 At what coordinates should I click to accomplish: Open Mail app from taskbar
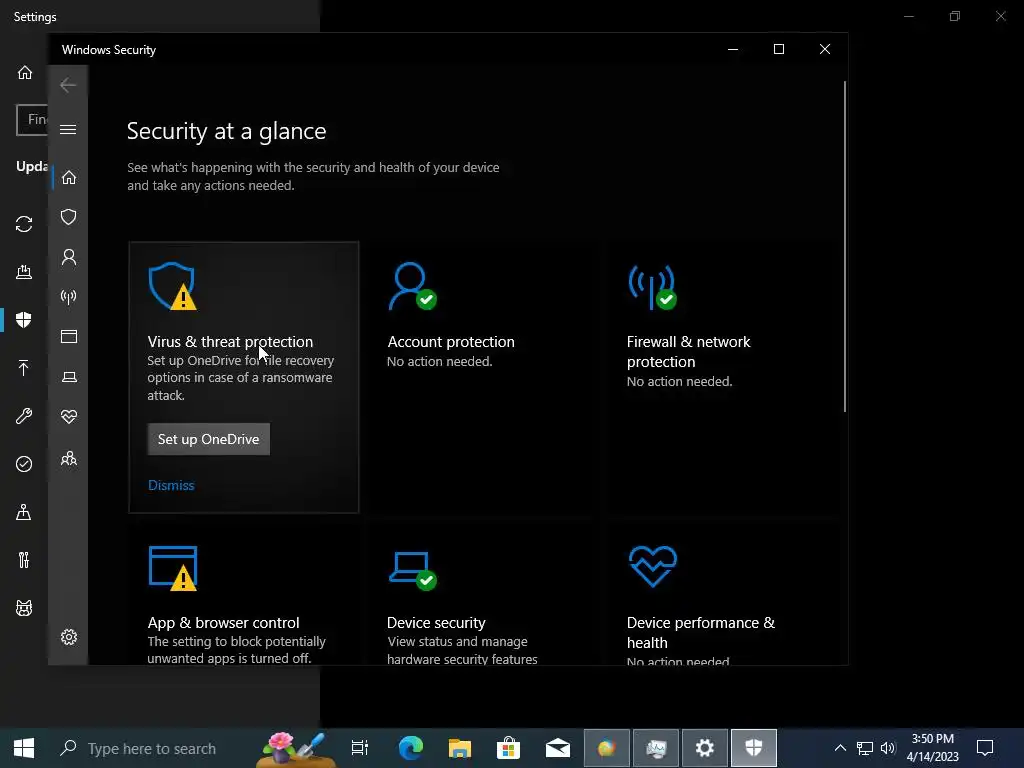[x=558, y=748]
